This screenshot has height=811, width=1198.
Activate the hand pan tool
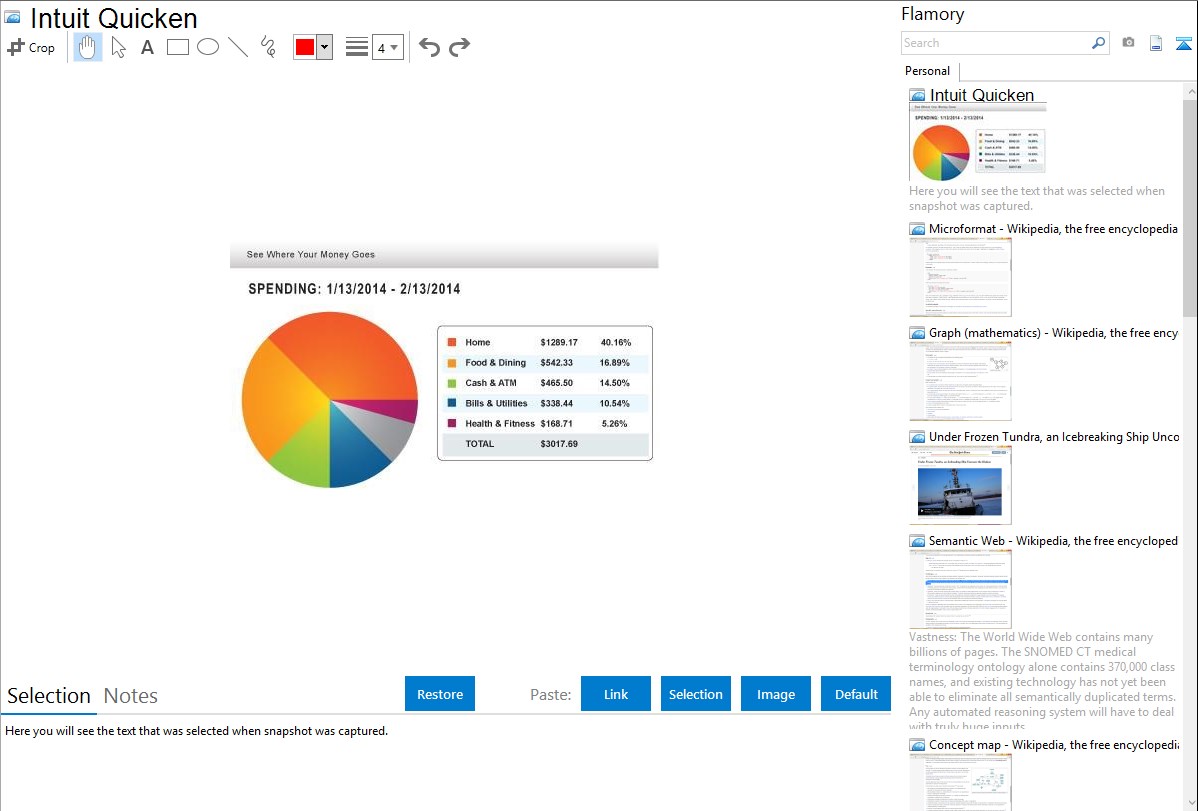point(88,47)
